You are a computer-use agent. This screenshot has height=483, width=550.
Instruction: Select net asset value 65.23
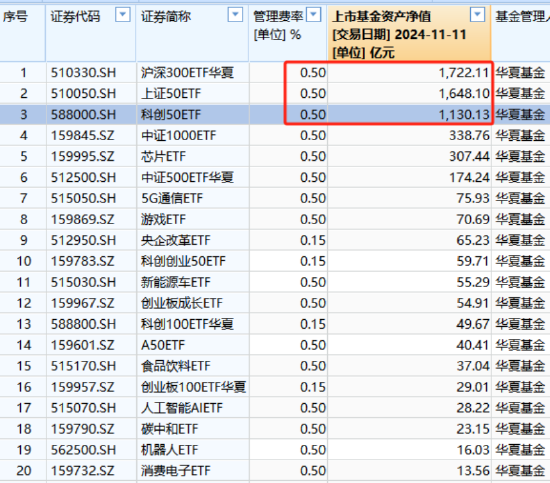pyautogui.click(x=473, y=240)
